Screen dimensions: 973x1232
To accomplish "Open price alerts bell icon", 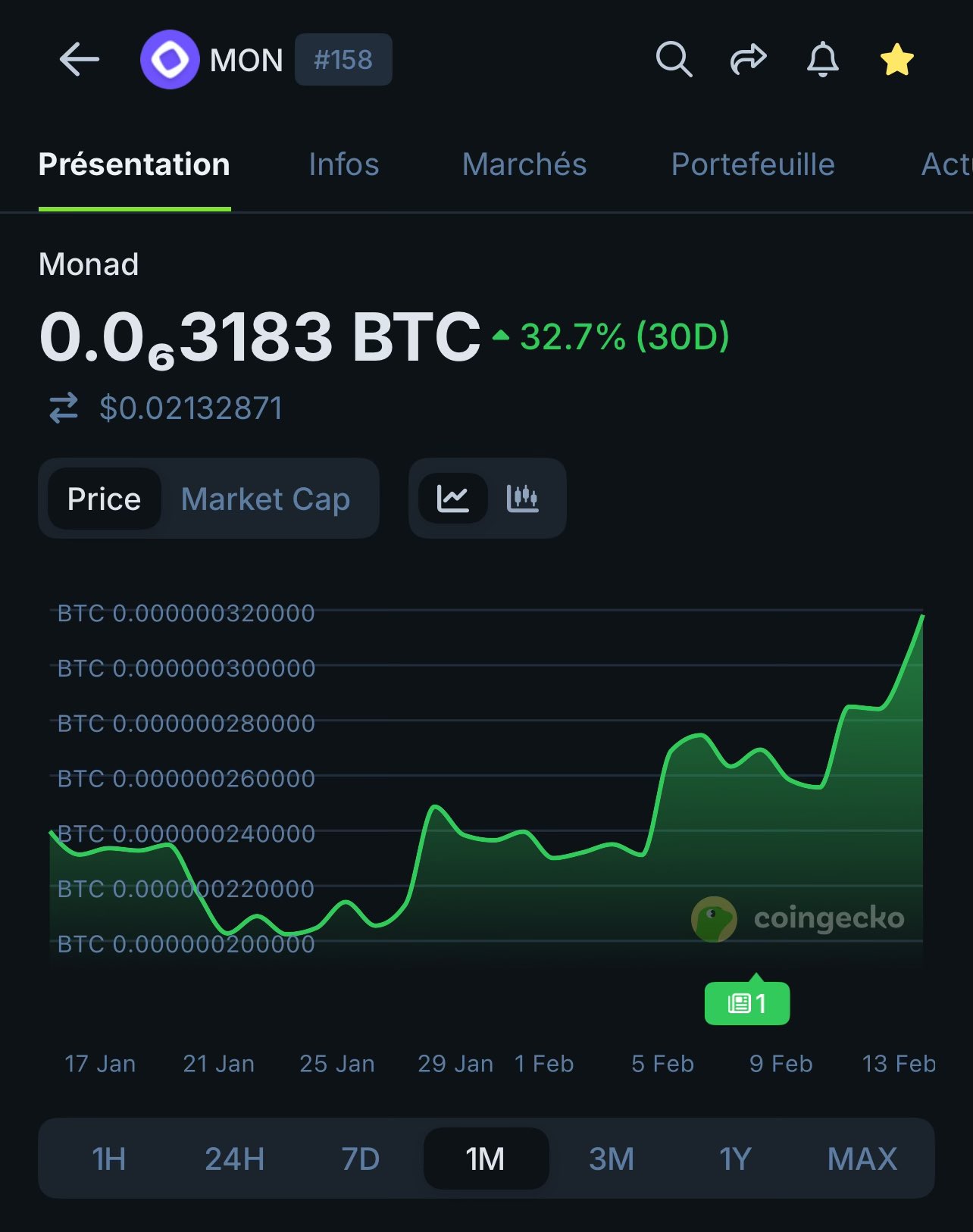I will (822, 59).
